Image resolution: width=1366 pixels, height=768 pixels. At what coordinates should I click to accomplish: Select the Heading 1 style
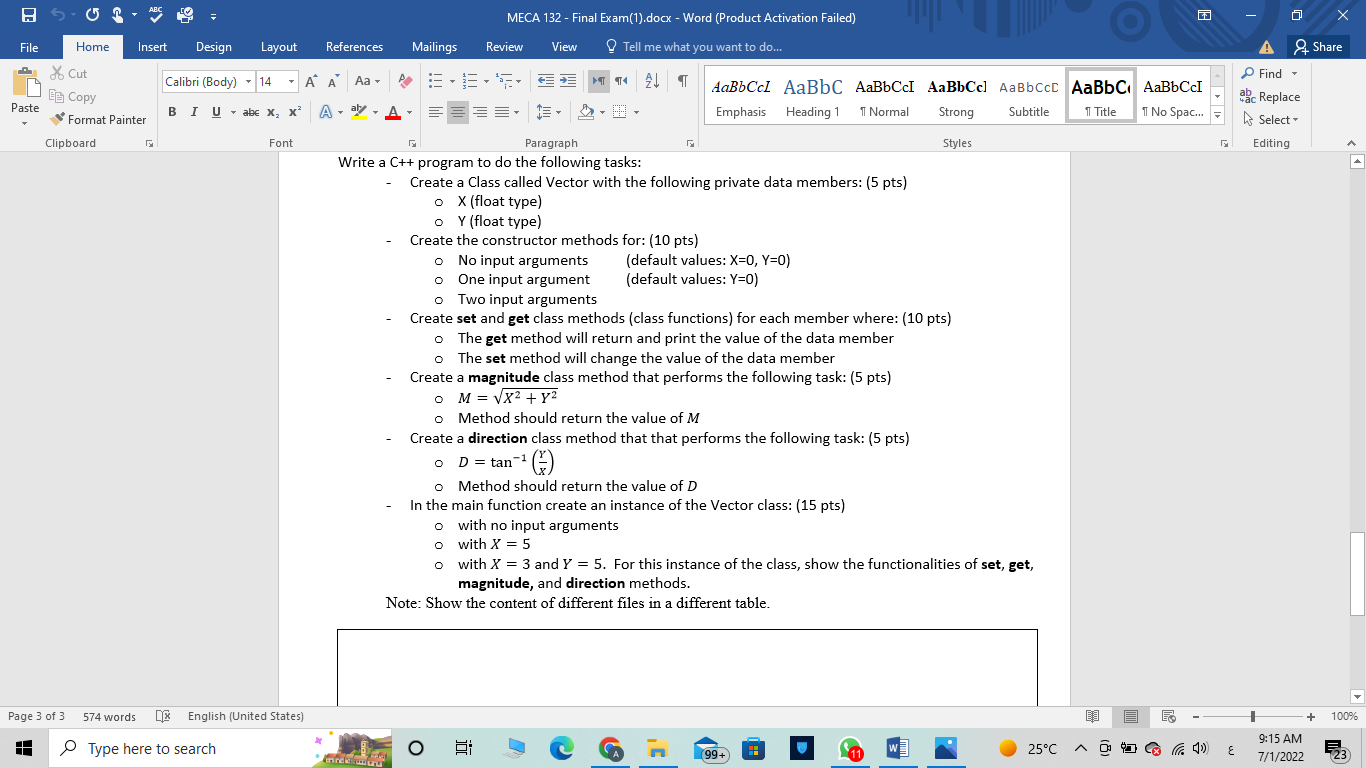point(812,95)
